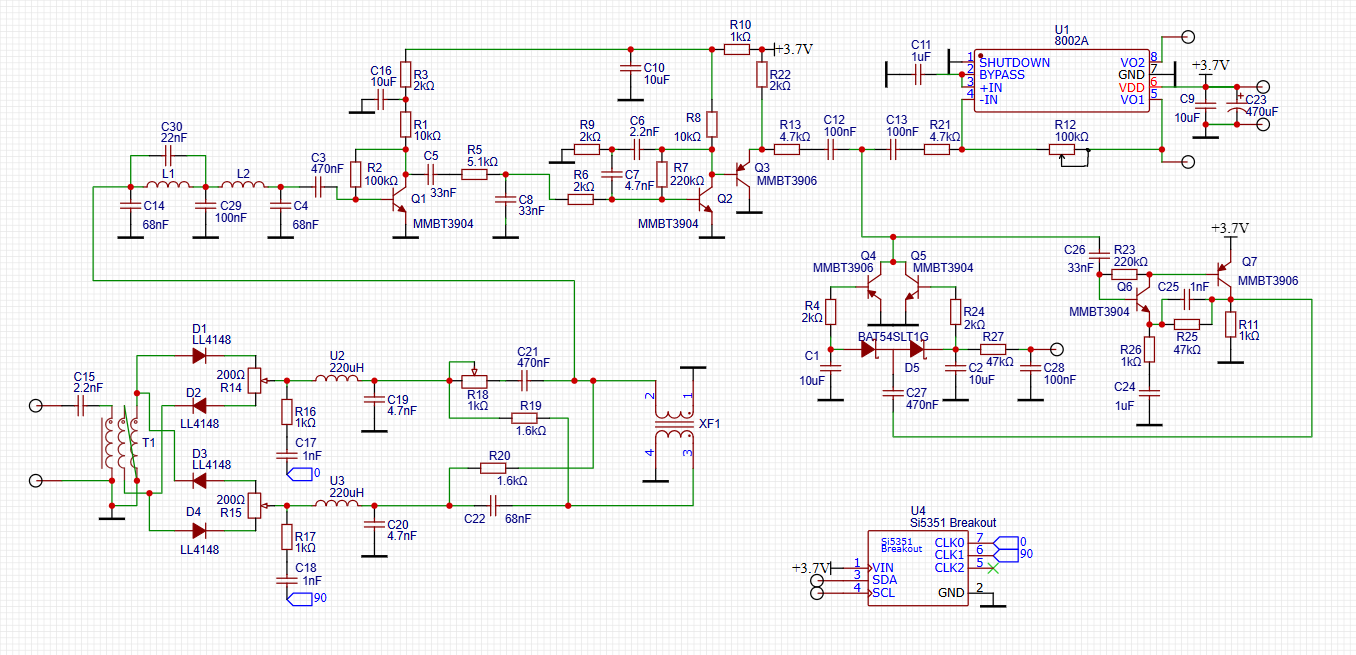Screen dimensions: 1356x655
Task: Select the XF1 transformer symbol
Action: 673,426
